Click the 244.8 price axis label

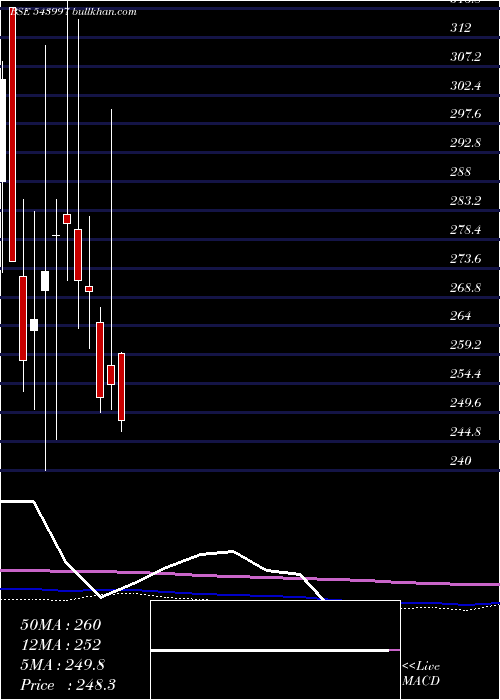466,432
